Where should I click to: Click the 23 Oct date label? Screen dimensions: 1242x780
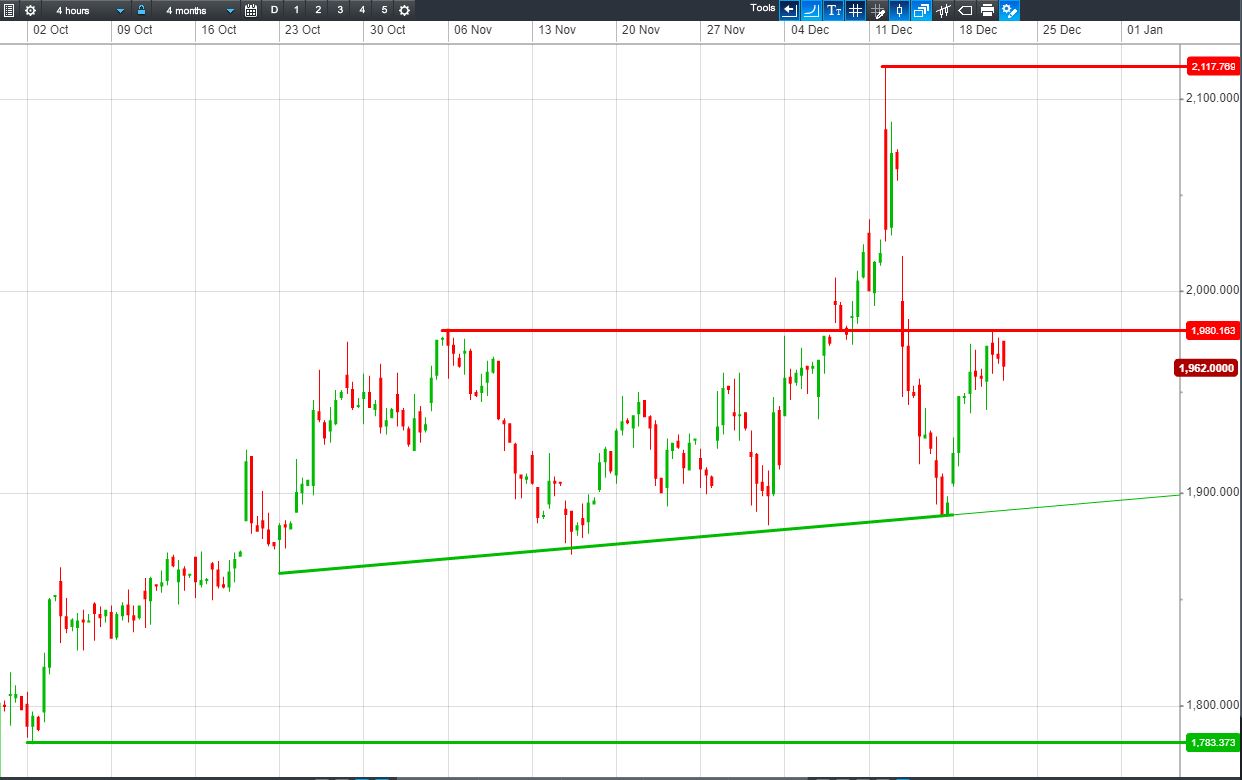[302, 30]
